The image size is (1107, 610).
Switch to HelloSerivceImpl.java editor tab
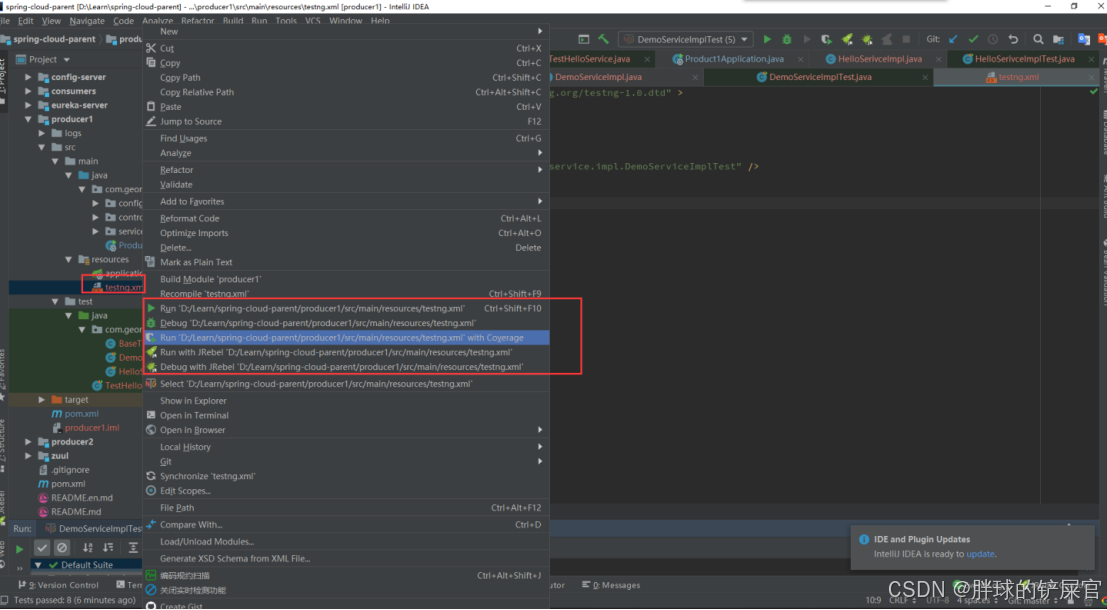tap(880, 59)
